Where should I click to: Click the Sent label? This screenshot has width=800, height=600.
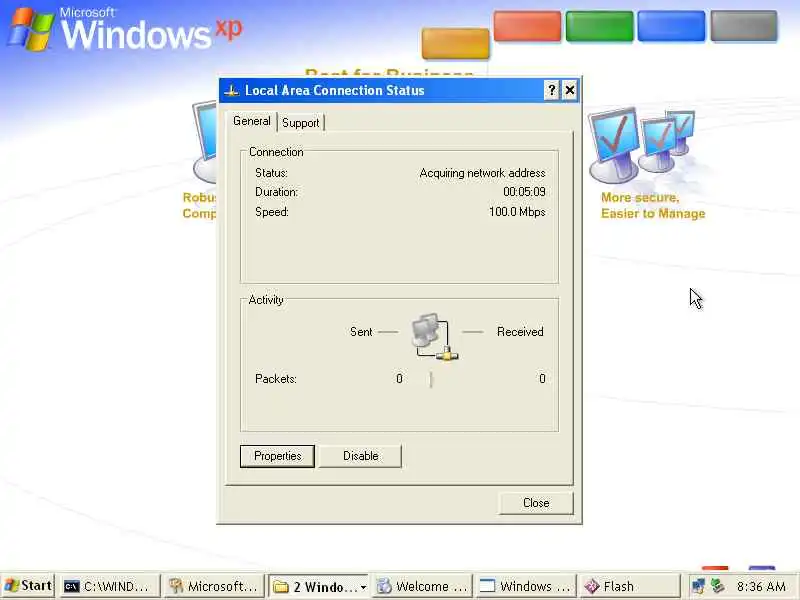coord(361,332)
